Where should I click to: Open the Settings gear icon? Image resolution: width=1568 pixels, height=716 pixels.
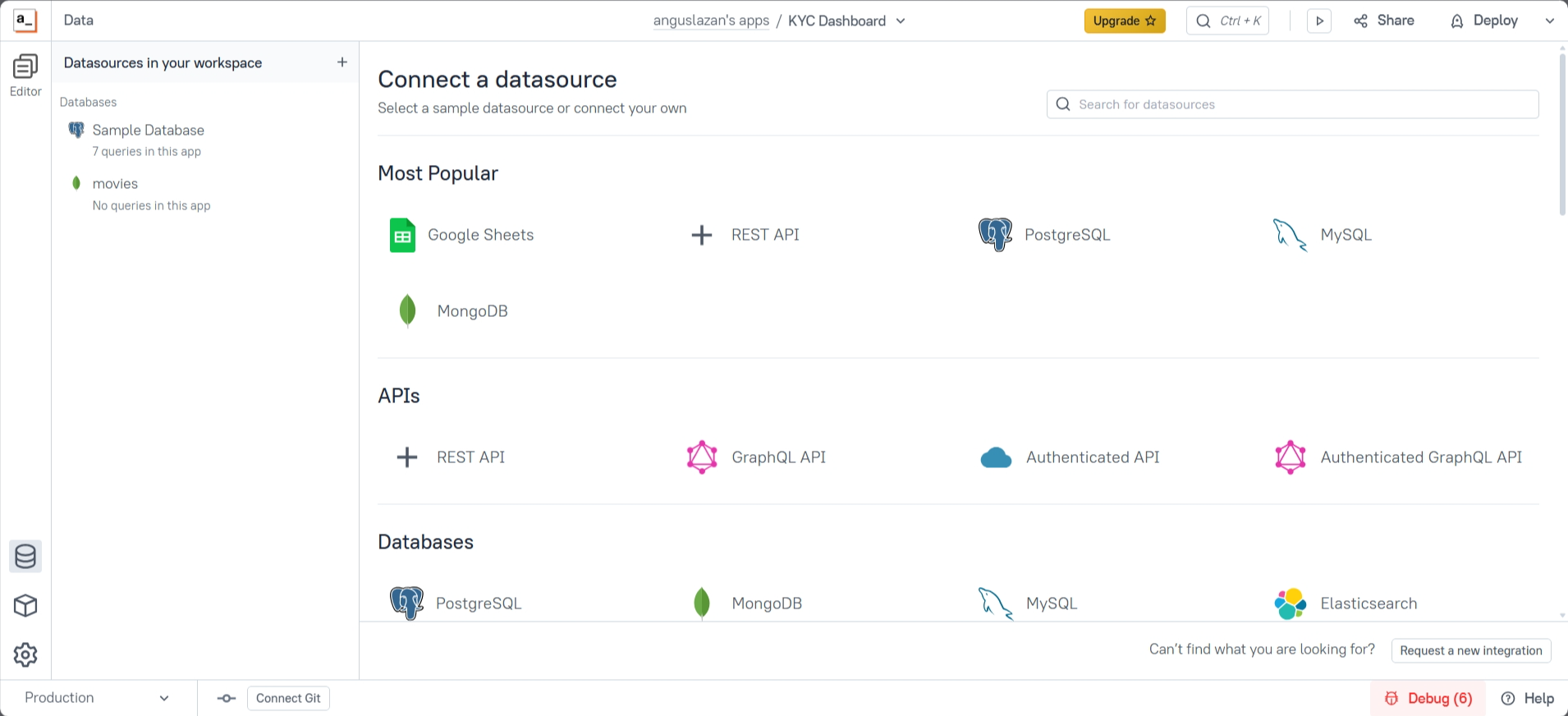(x=25, y=654)
